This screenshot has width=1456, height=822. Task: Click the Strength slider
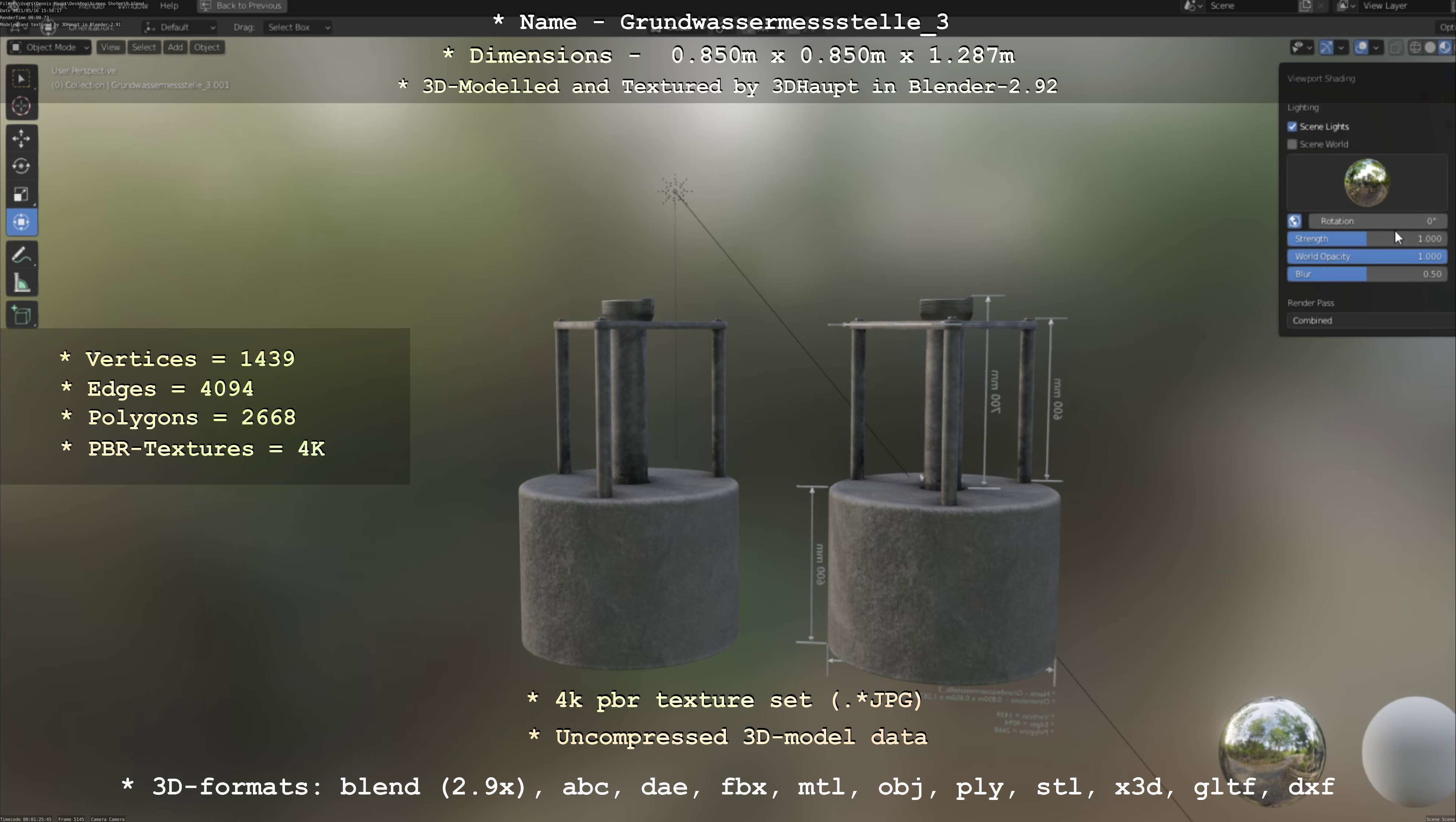(1367, 238)
